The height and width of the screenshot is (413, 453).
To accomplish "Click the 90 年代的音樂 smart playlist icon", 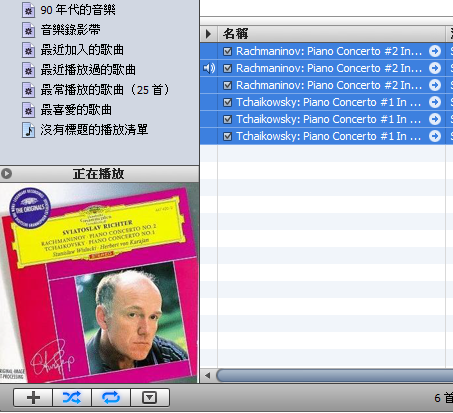I will [28, 10].
